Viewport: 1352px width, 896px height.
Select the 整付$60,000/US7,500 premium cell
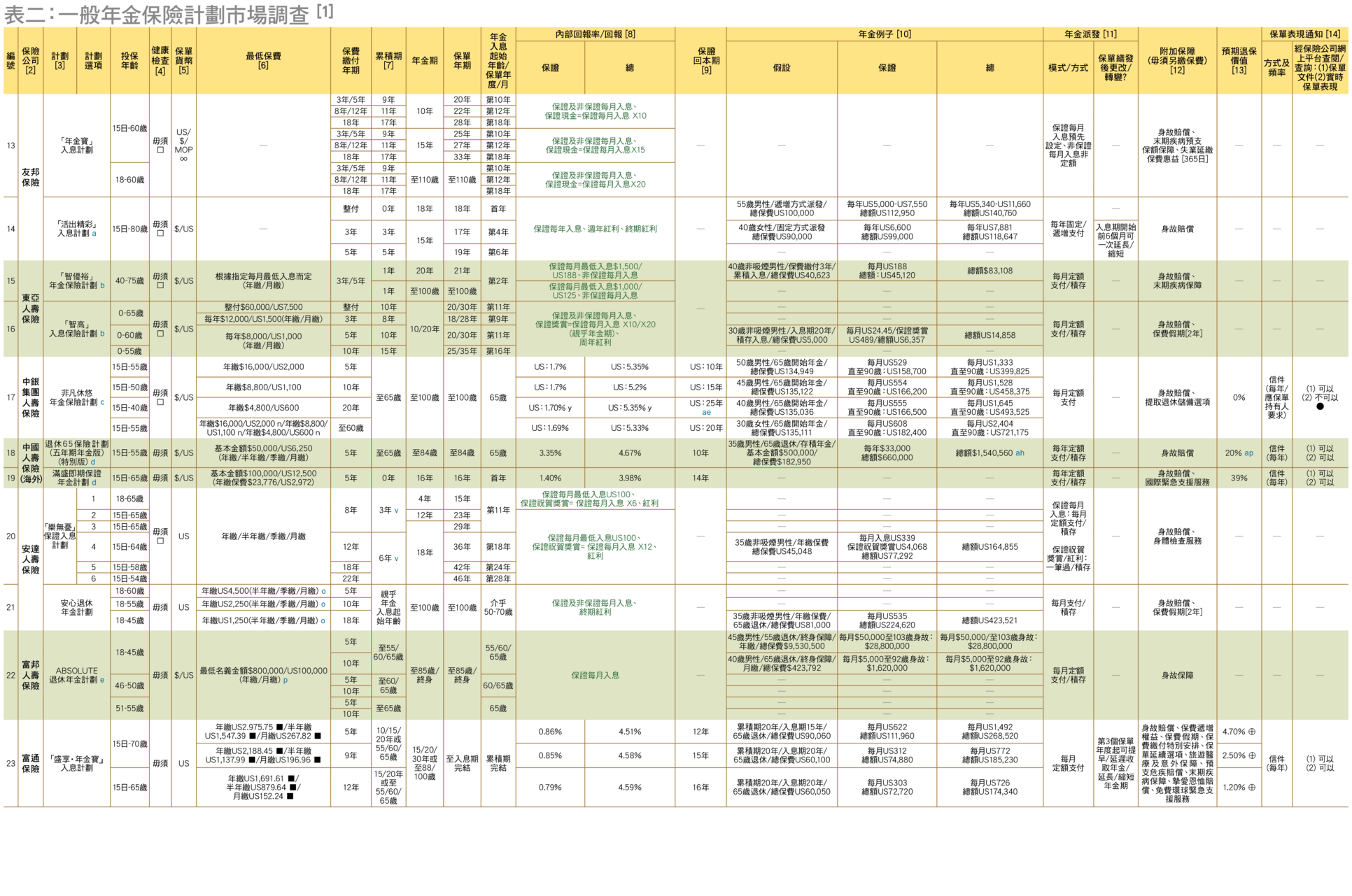263,307
